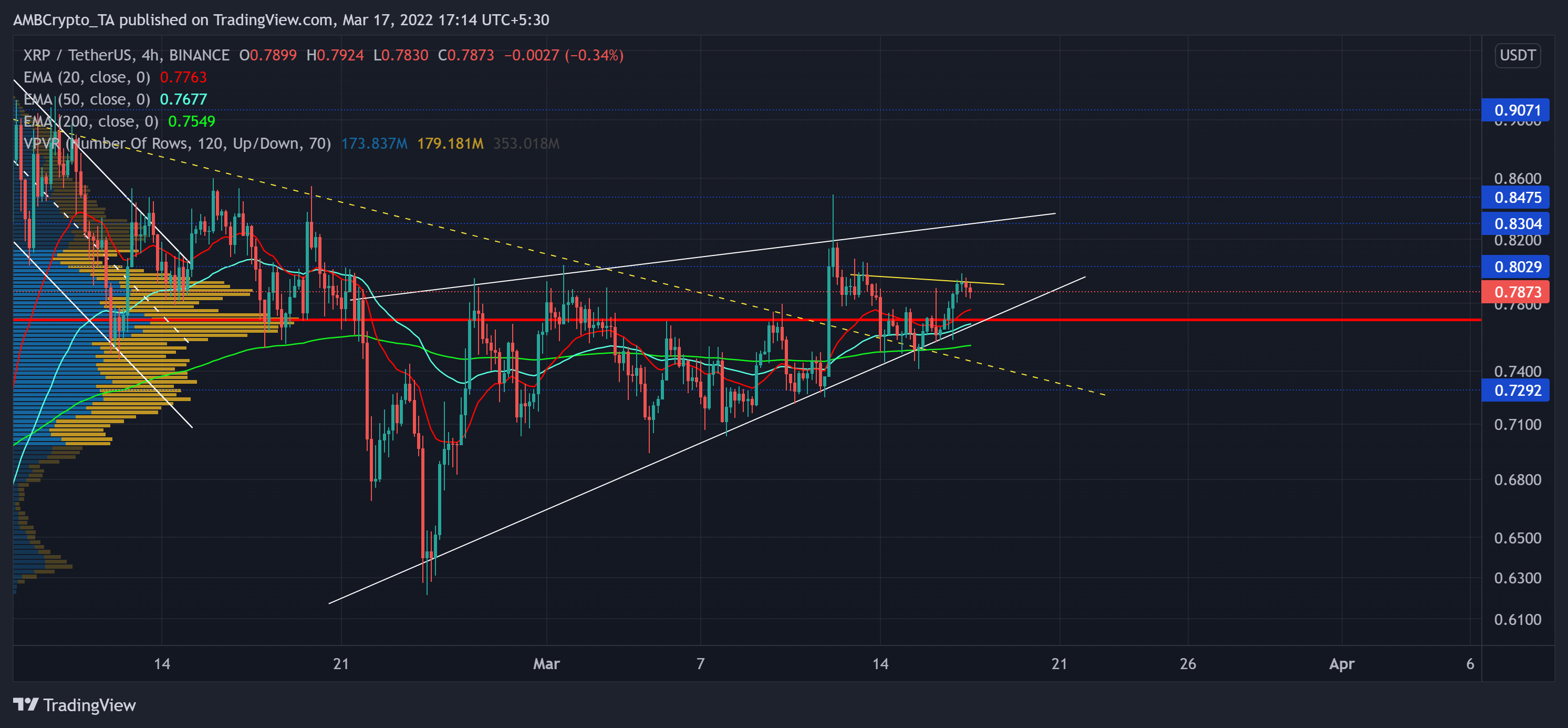Screen dimensions: 1568x728
Task: Click the price change -0.0027 (-0.34%) value
Action: point(564,55)
